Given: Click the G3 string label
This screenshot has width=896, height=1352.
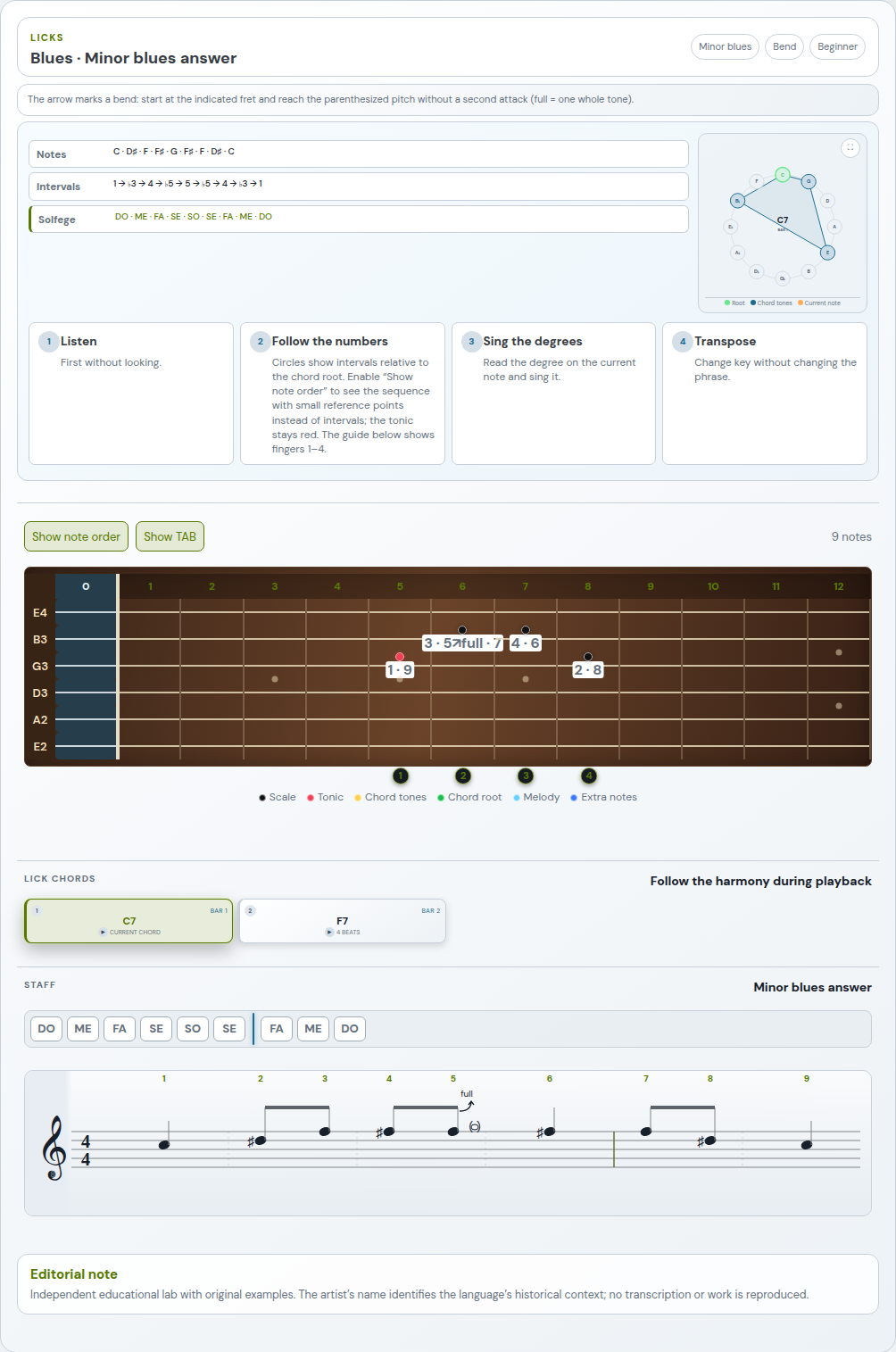Looking at the screenshot, I should pos(40,666).
